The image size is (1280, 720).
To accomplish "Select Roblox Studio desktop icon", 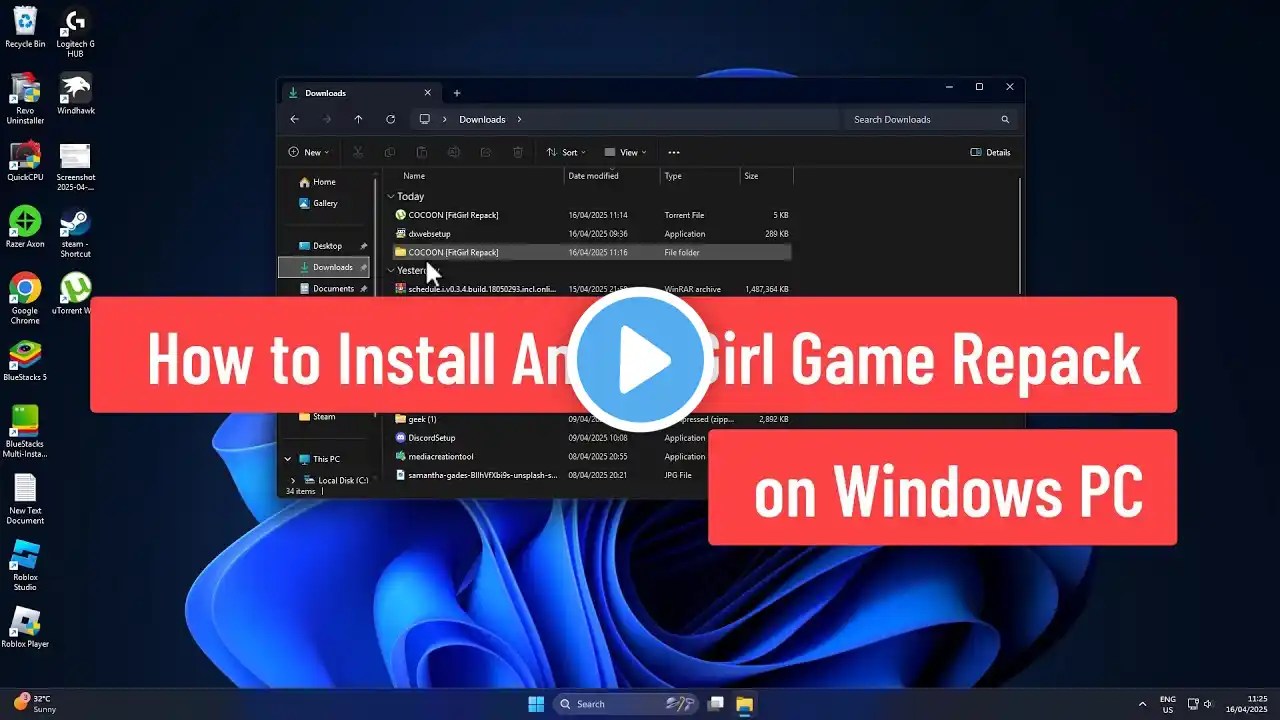I will coord(25,566).
